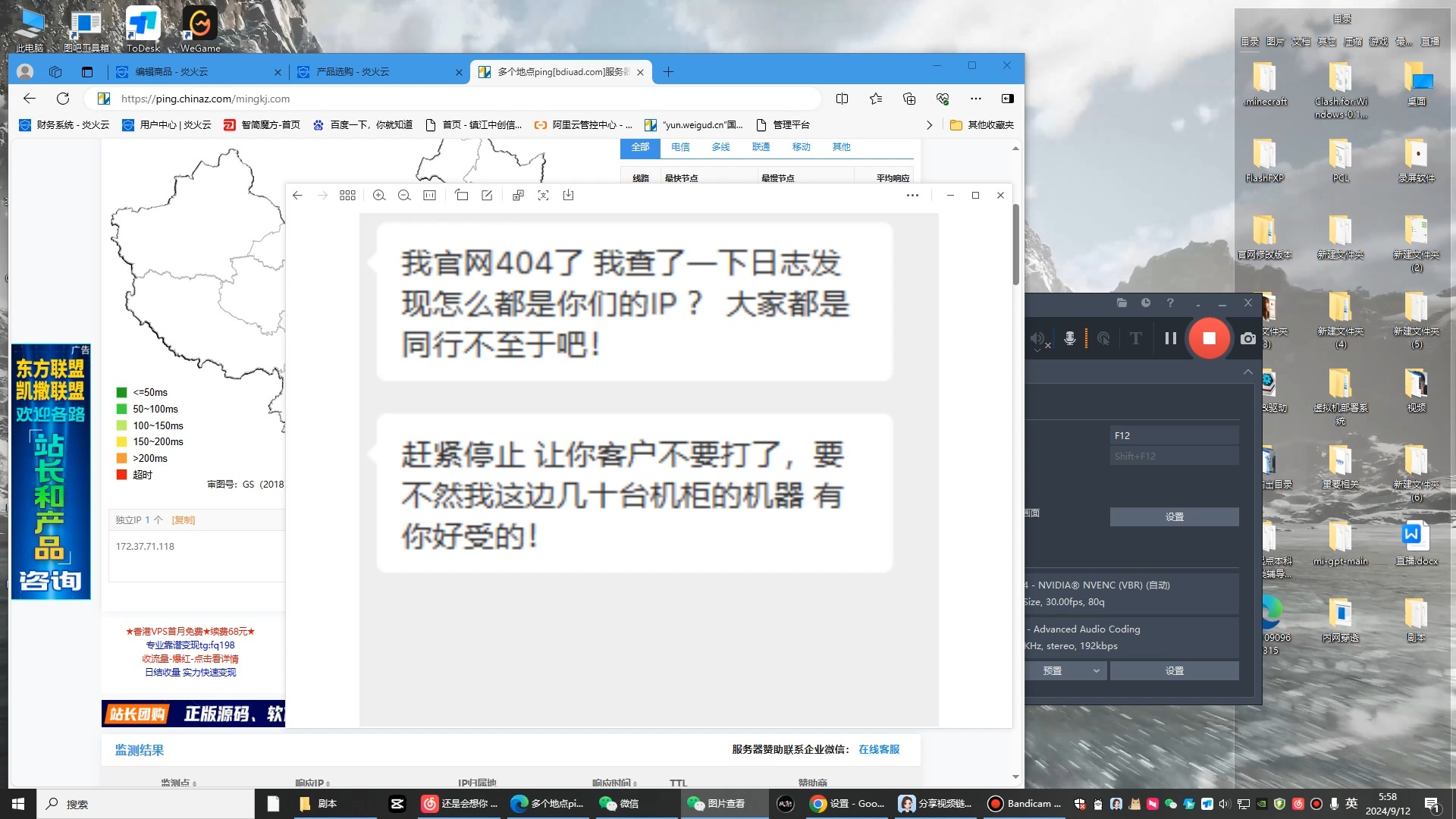Image resolution: width=1456 pixels, height=819 pixels.
Task: Click the F12 hotkey field in Bandicam
Action: [1174, 435]
